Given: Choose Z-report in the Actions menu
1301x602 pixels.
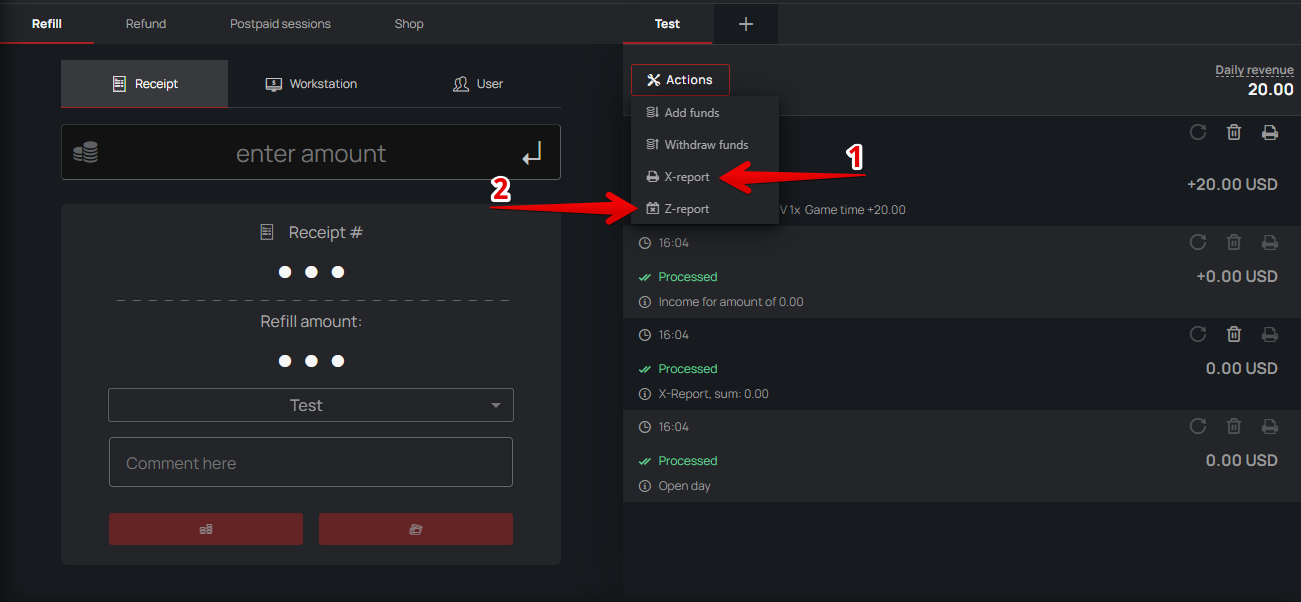Looking at the screenshot, I should click(686, 209).
